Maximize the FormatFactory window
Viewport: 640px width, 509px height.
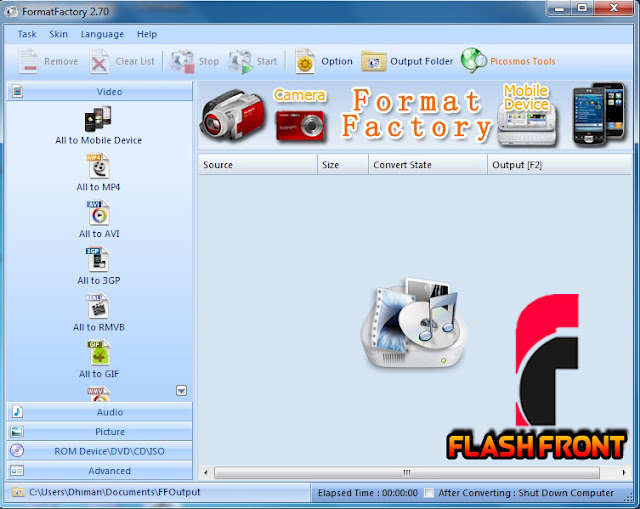[582, 8]
